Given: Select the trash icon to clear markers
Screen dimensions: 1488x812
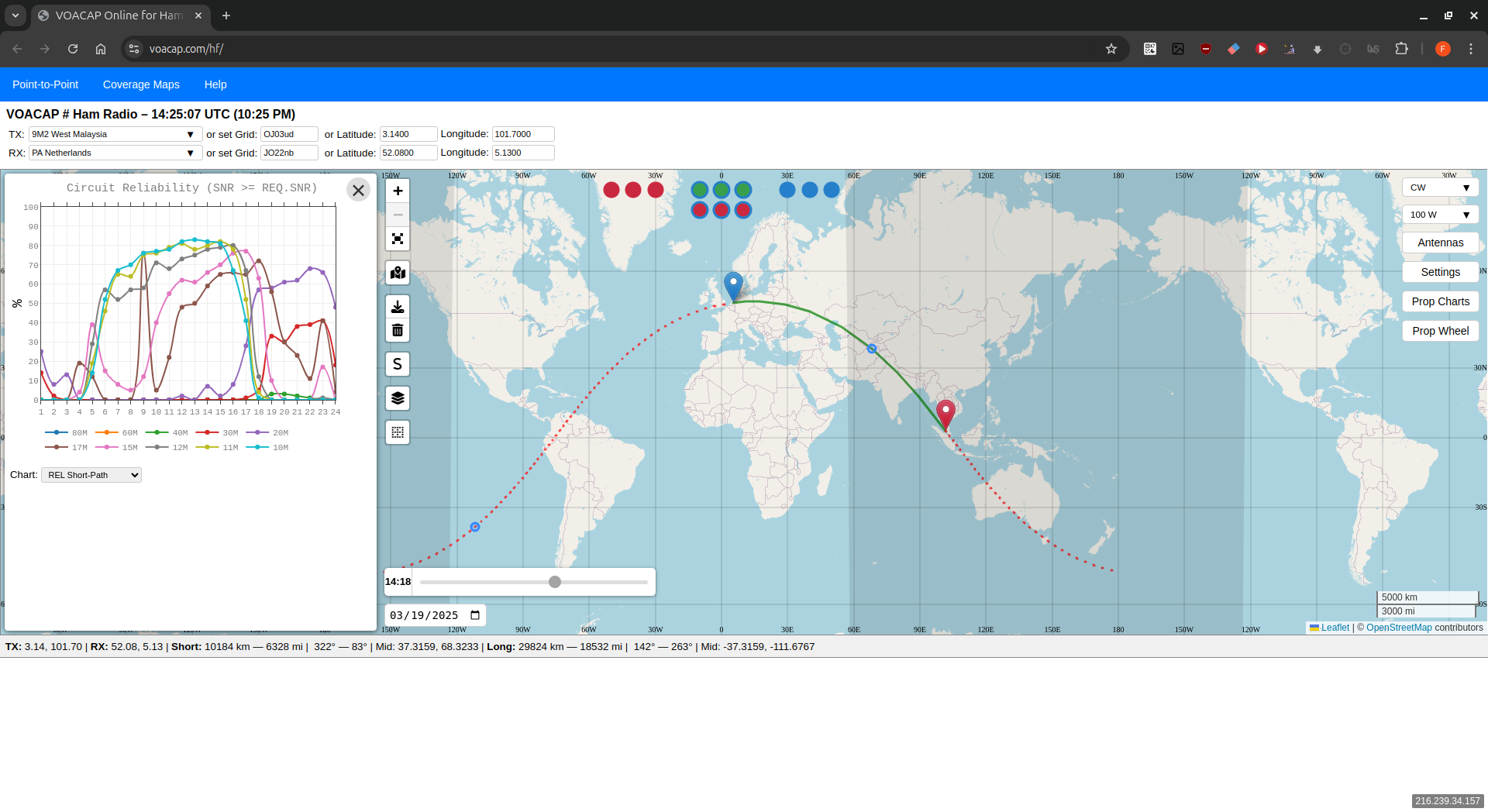Looking at the screenshot, I should 397,329.
